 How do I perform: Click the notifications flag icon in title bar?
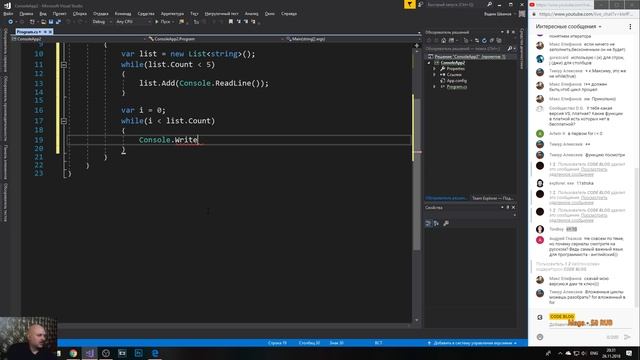(x=409, y=4)
